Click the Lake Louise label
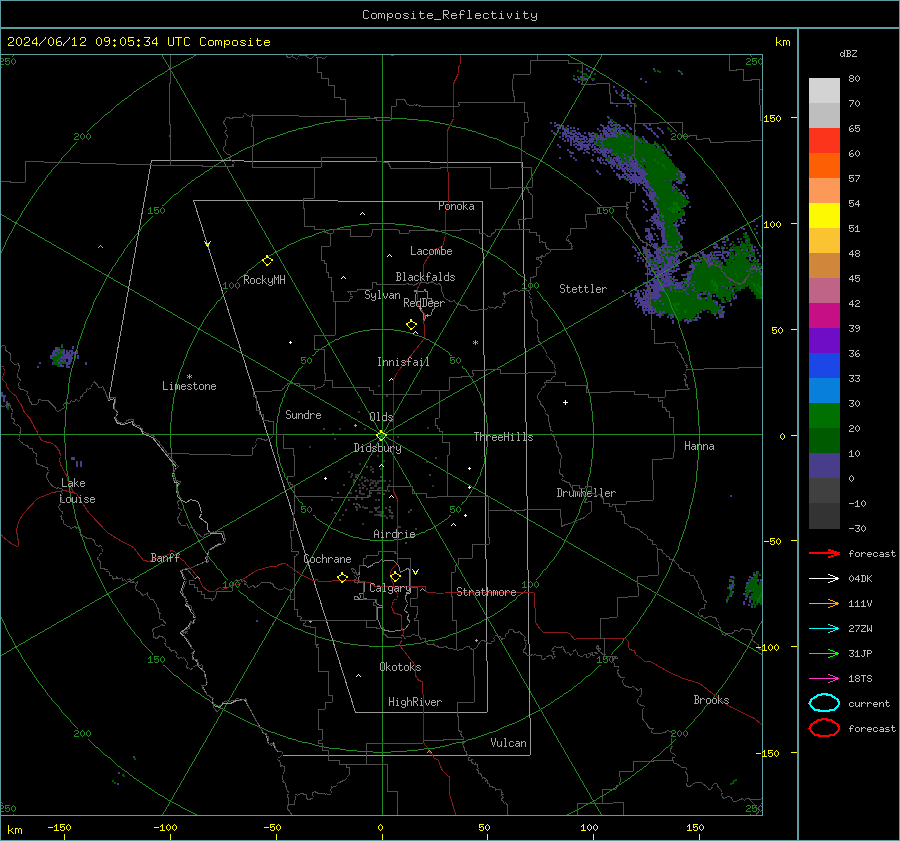This screenshot has height=841, width=900. (77, 491)
